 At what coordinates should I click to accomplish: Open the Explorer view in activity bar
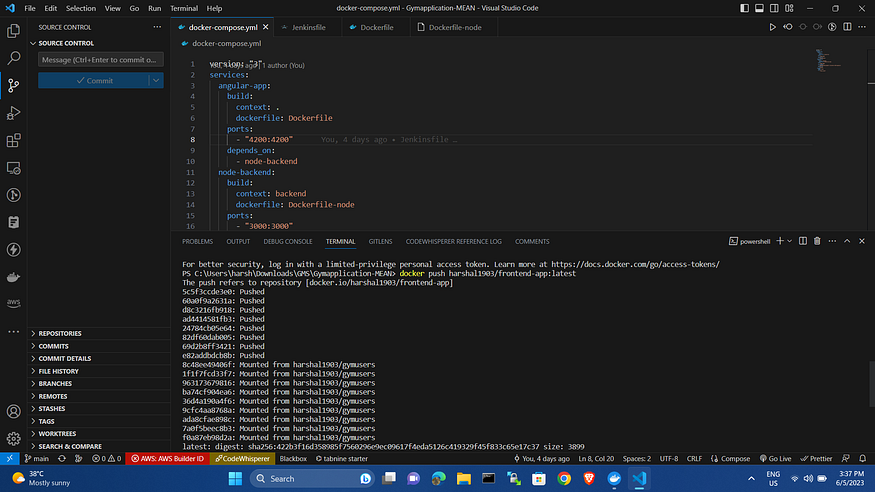click(13, 31)
